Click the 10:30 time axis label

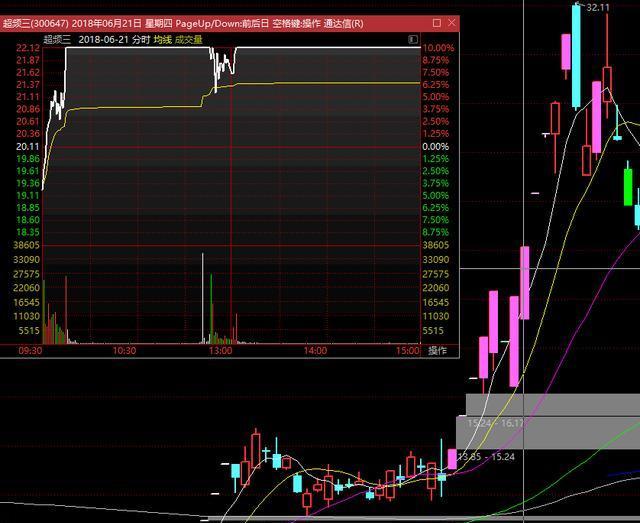coord(124,351)
